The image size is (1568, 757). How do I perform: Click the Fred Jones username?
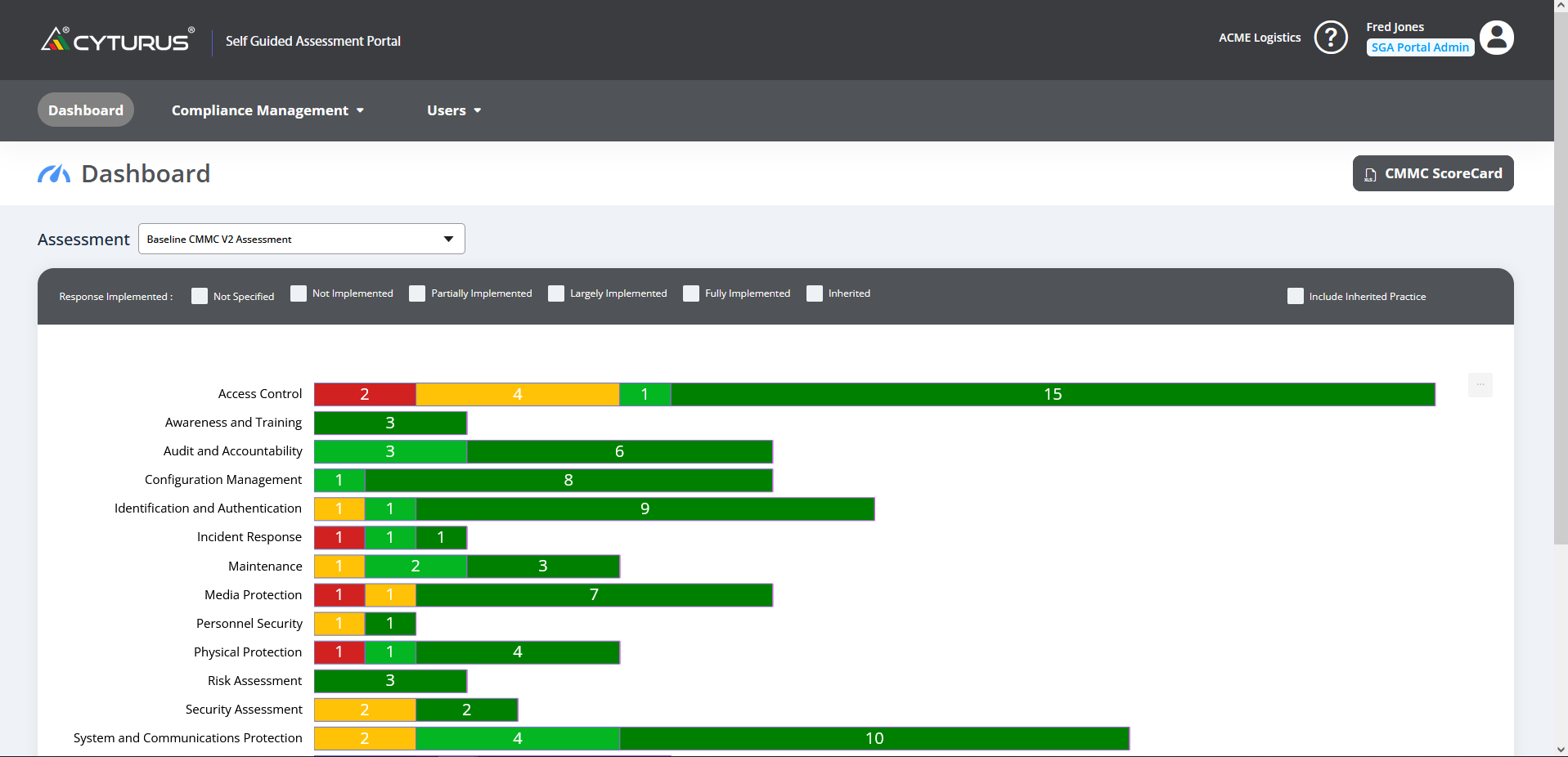click(x=1395, y=26)
